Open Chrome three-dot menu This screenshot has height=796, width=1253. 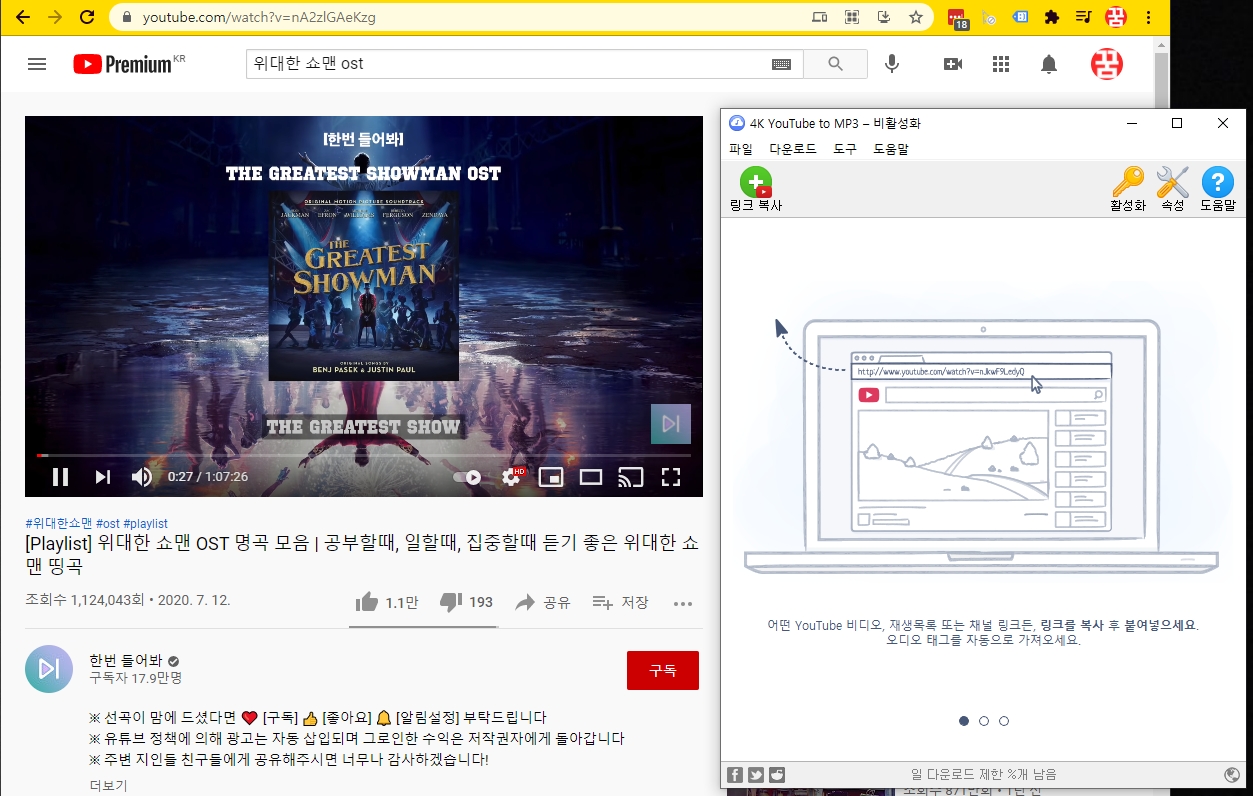point(1148,17)
